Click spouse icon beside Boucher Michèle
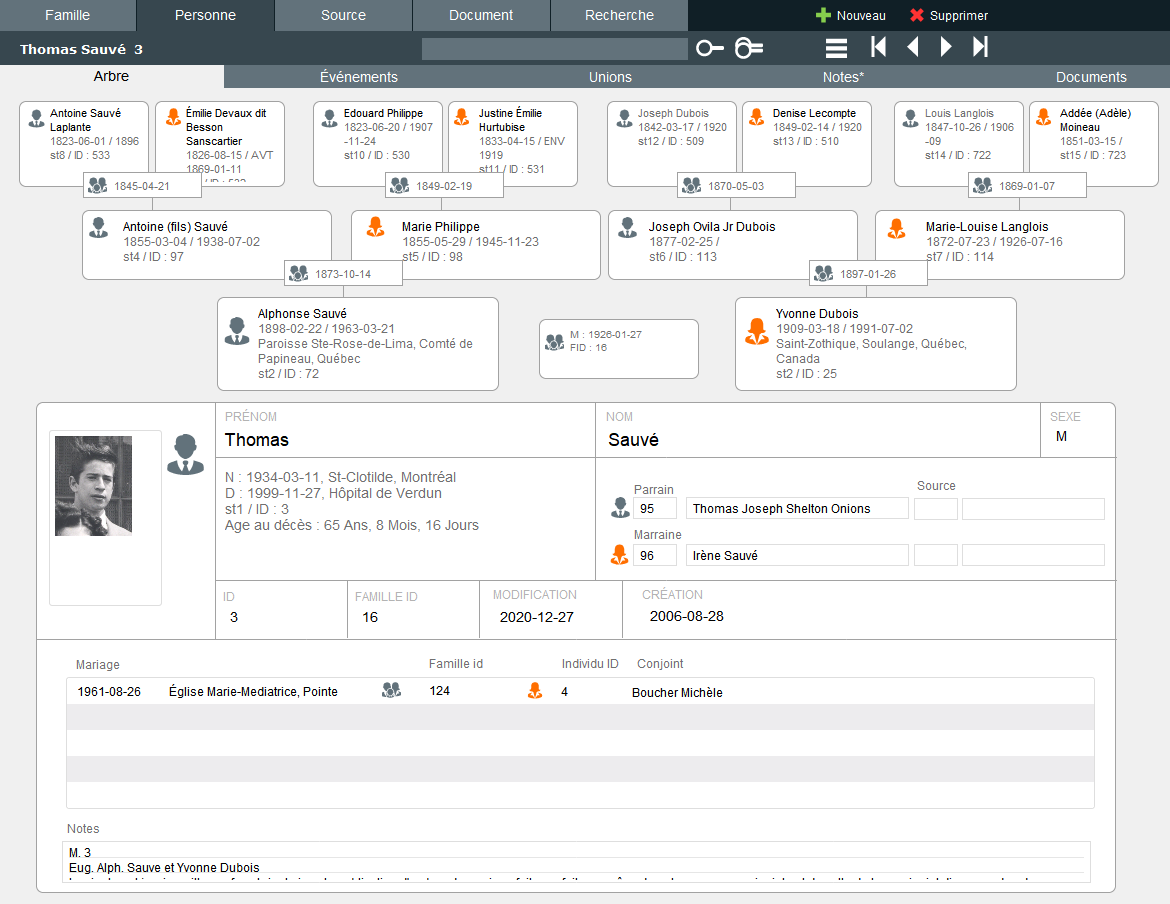This screenshot has height=904, width=1170. (535, 691)
